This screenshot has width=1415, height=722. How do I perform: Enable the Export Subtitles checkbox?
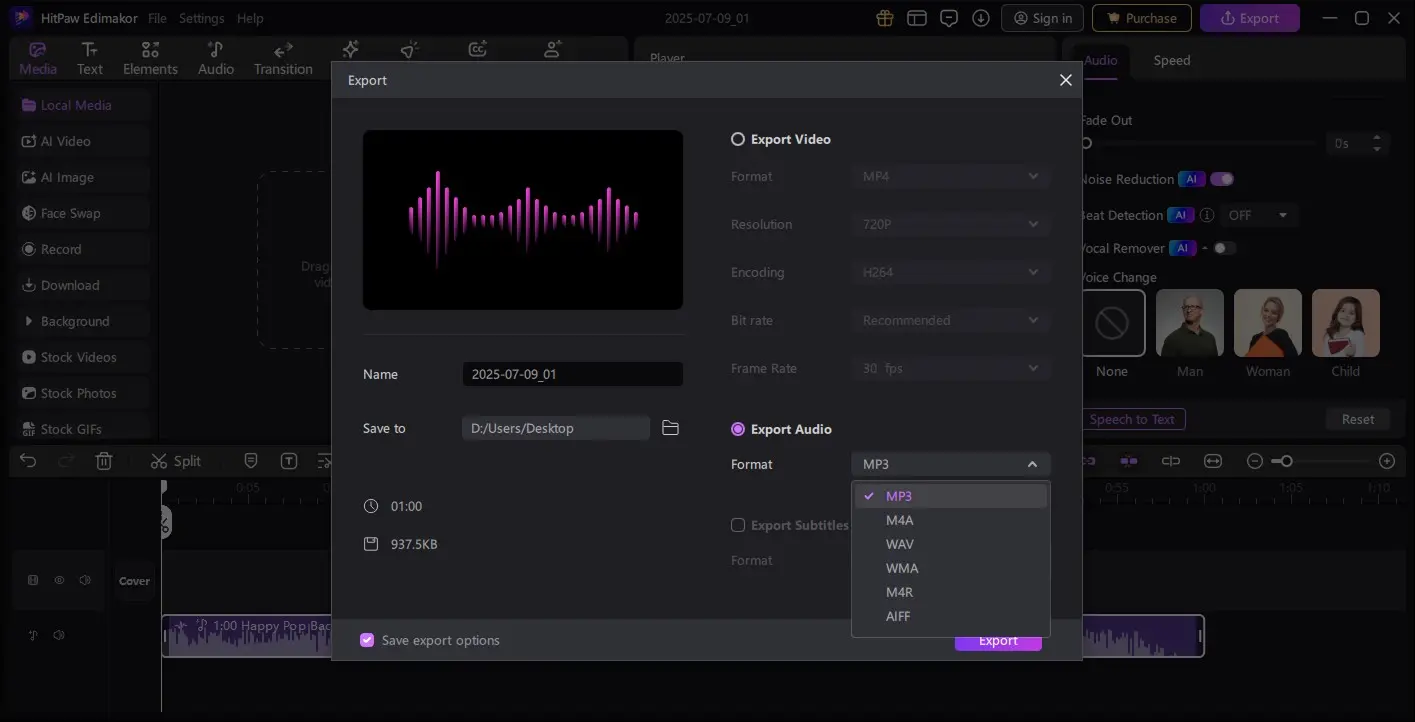[738, 525]
